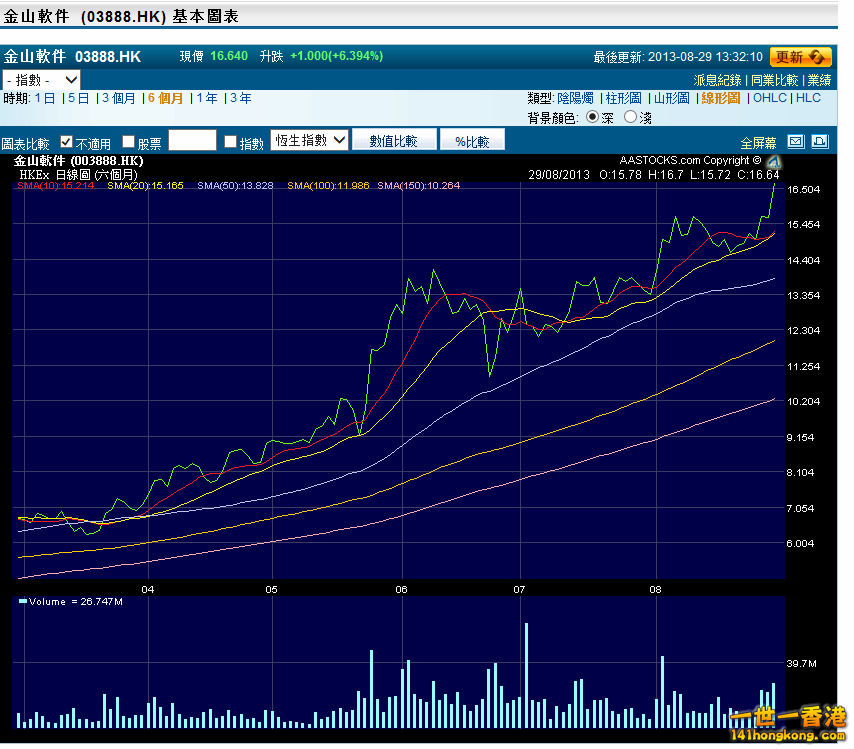Click the SMA(50):13.828 legend label
The image size is (854, 749).
pos(235,186)
